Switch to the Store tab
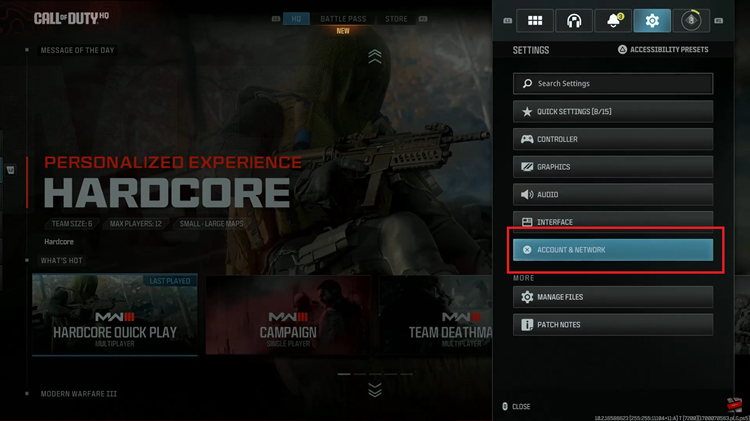This screenshot has height=421, width=750. pos(396,19)
